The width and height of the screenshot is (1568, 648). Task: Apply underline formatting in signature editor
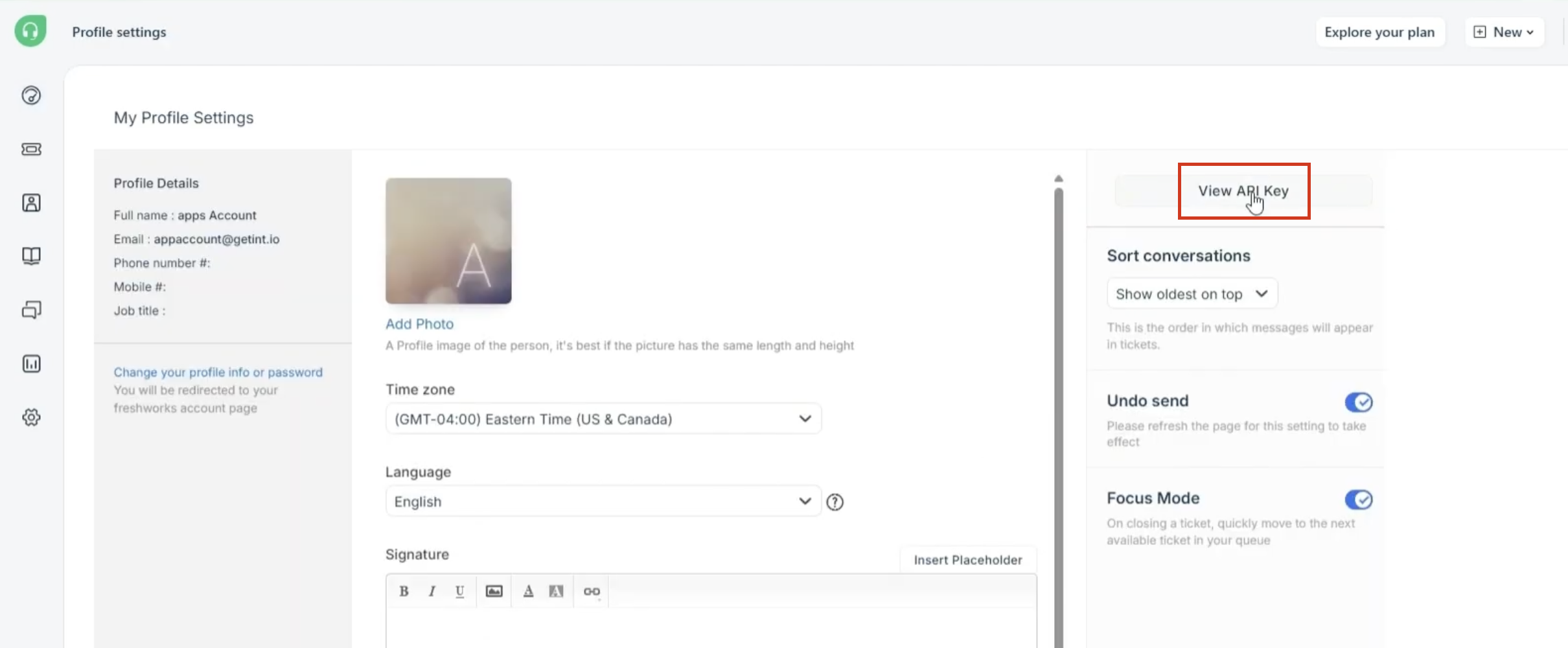(x=459, y=591)
